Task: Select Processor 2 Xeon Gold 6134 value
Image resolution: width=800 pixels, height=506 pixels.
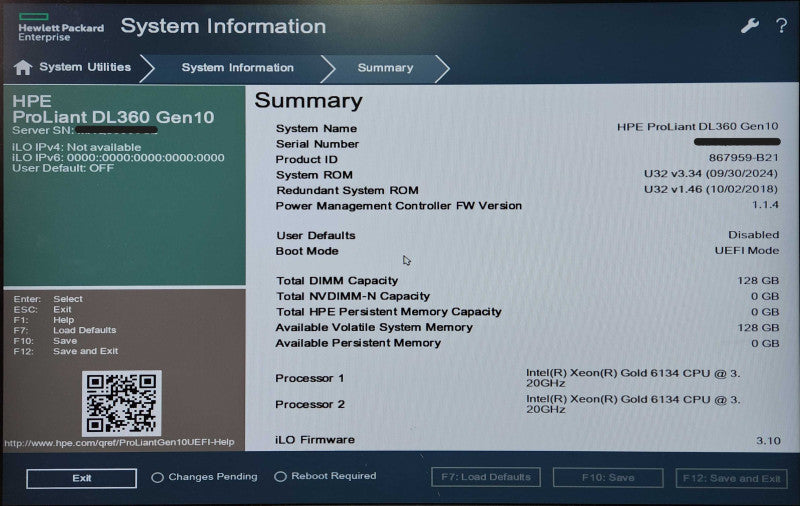Action: tap(633, 404)
